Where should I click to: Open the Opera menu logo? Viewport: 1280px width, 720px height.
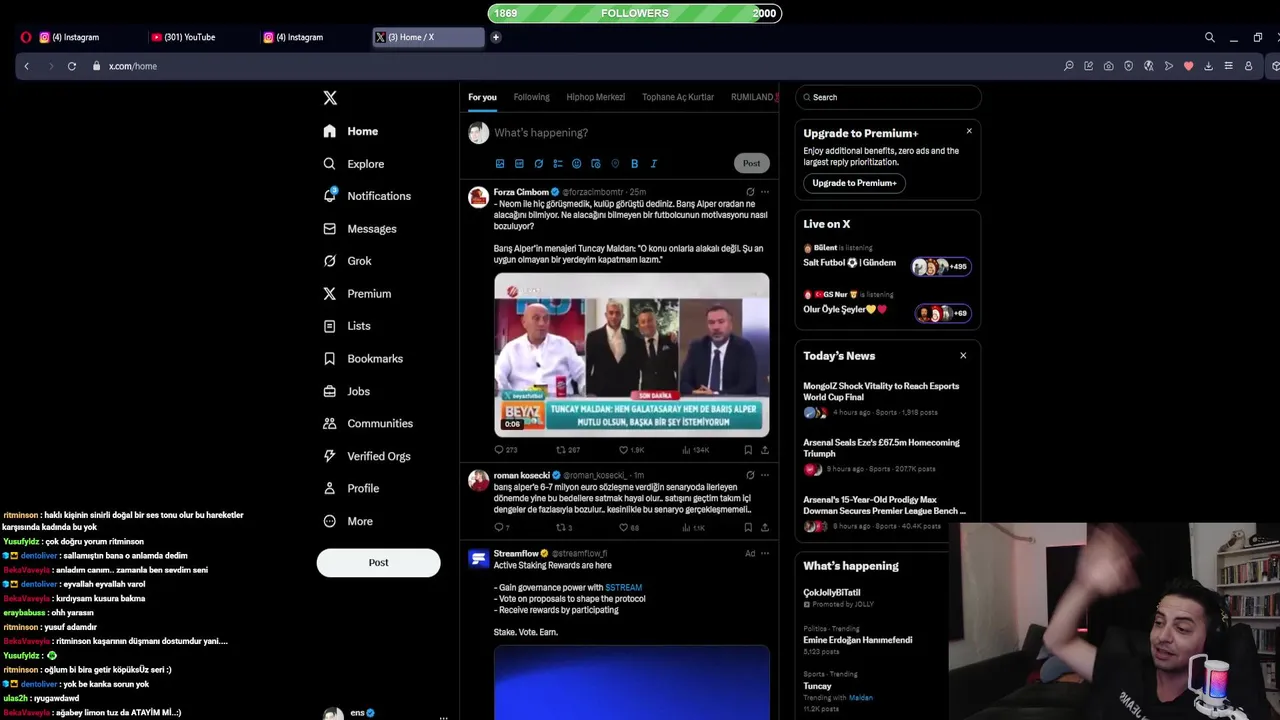25,37
